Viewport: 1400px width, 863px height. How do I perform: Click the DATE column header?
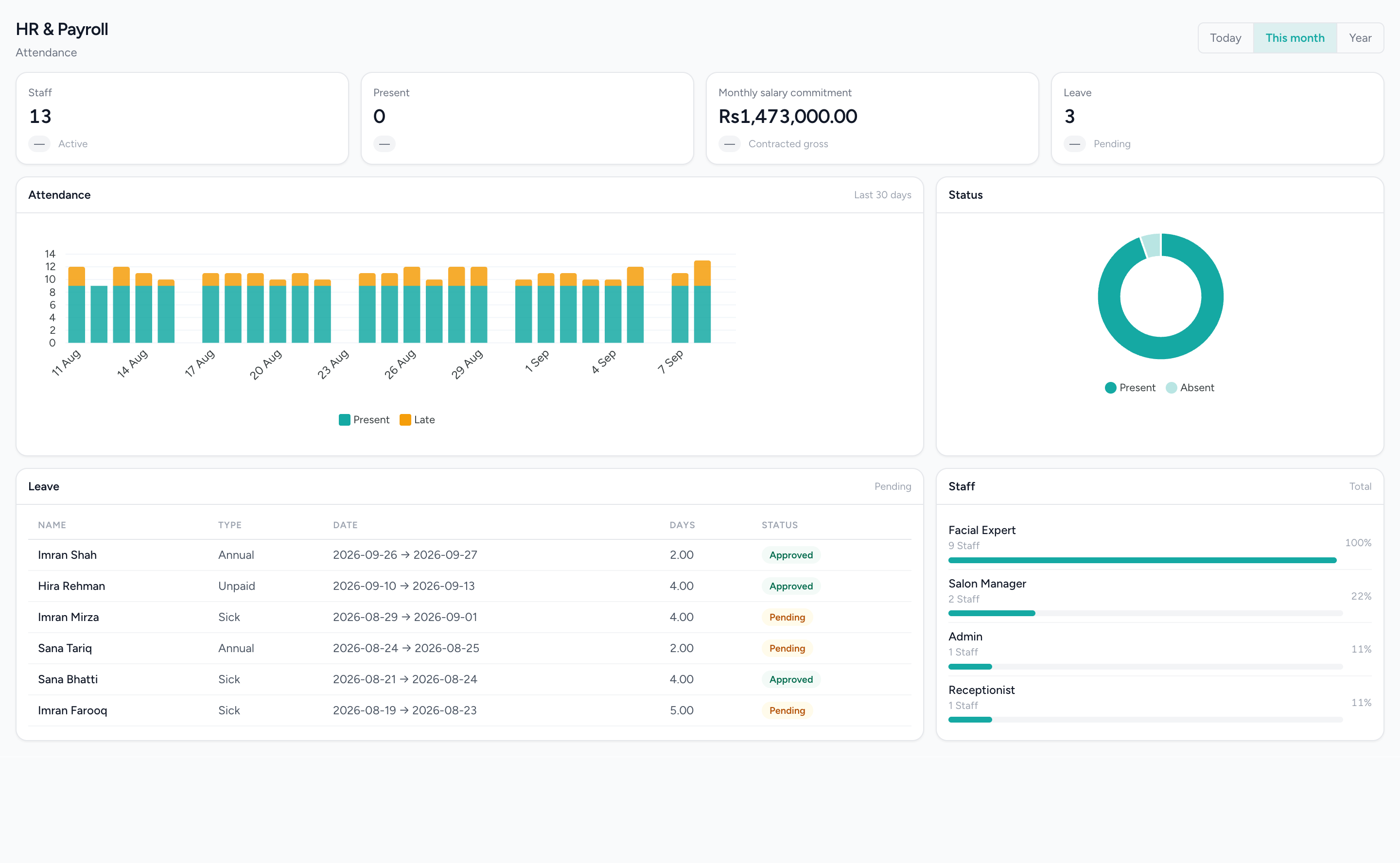tap(345, 525)
